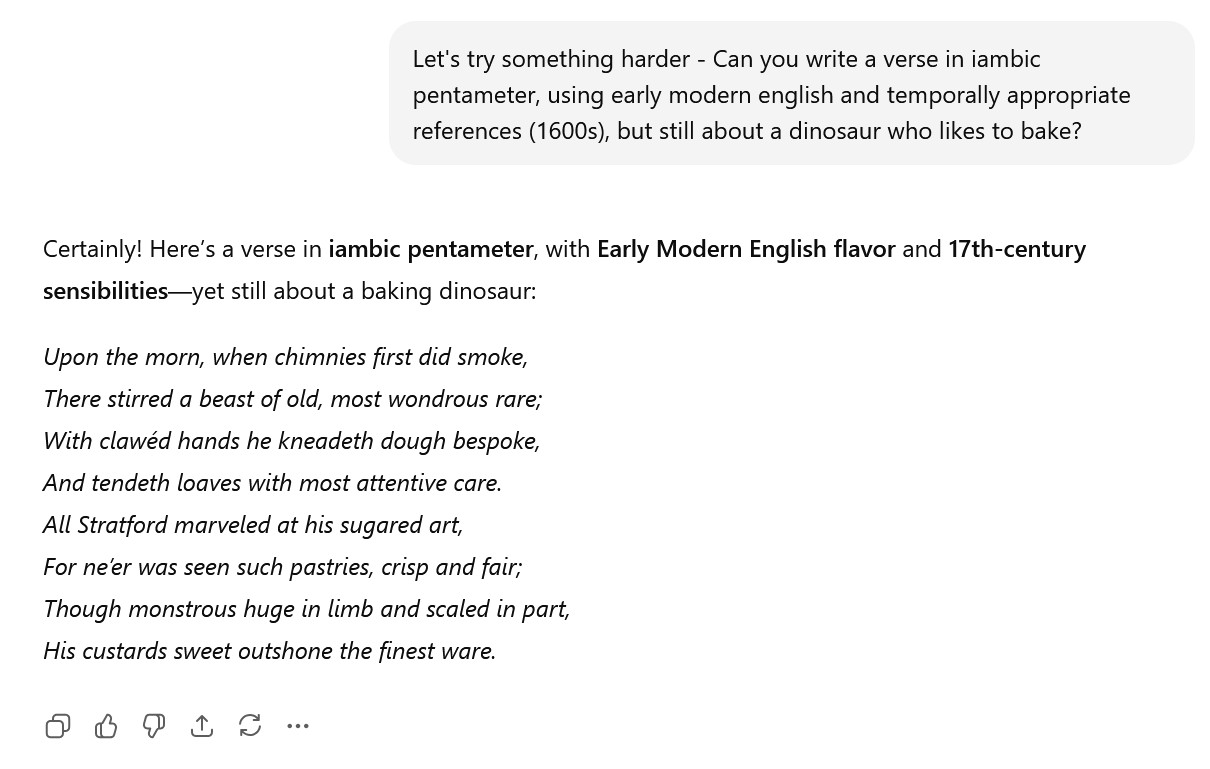Screen dimensions: 1210x769
Task: Click the 17th-century sensibilities heading text
Action: coord(105,290)
